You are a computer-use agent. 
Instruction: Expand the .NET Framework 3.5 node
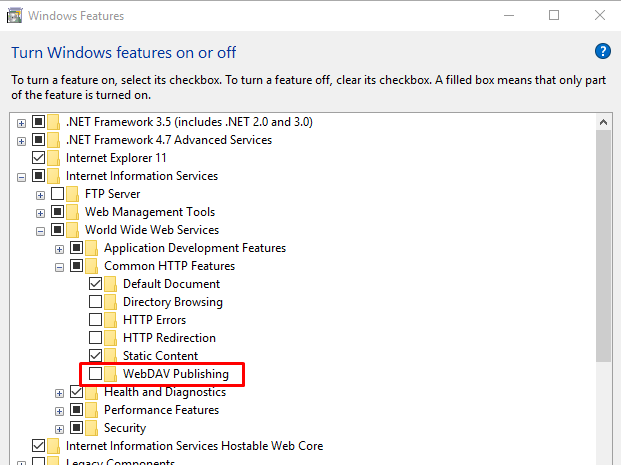pyautogui.click(x=21, y=123)
